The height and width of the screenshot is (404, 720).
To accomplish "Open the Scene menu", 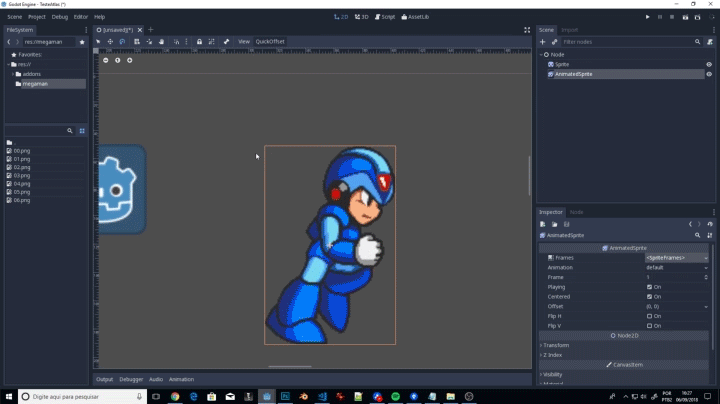I will click(x=15, y=17).
